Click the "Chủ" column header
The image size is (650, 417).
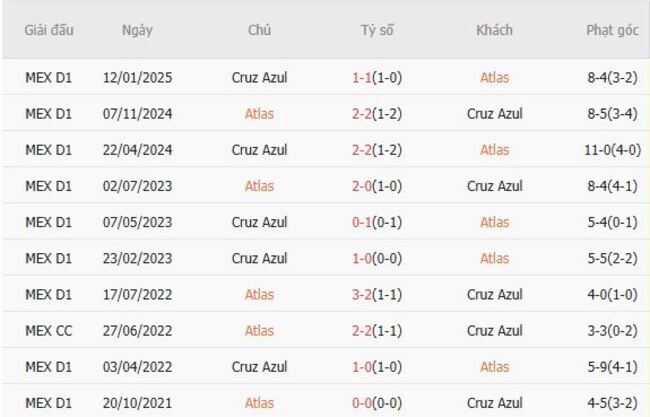pos(259,30)
